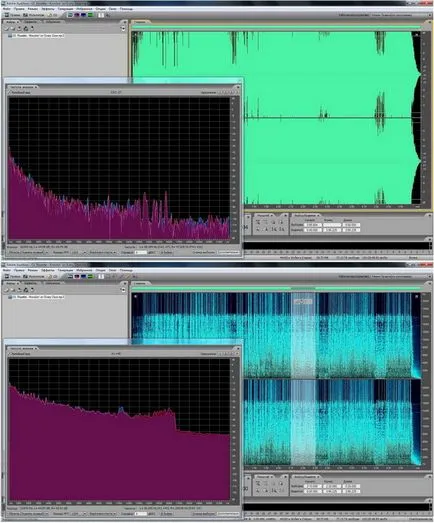The width and height of the screenshot is (434, 523).
Task: Click the Частотный анализ tab in upper window
Action: click(23, 87)
